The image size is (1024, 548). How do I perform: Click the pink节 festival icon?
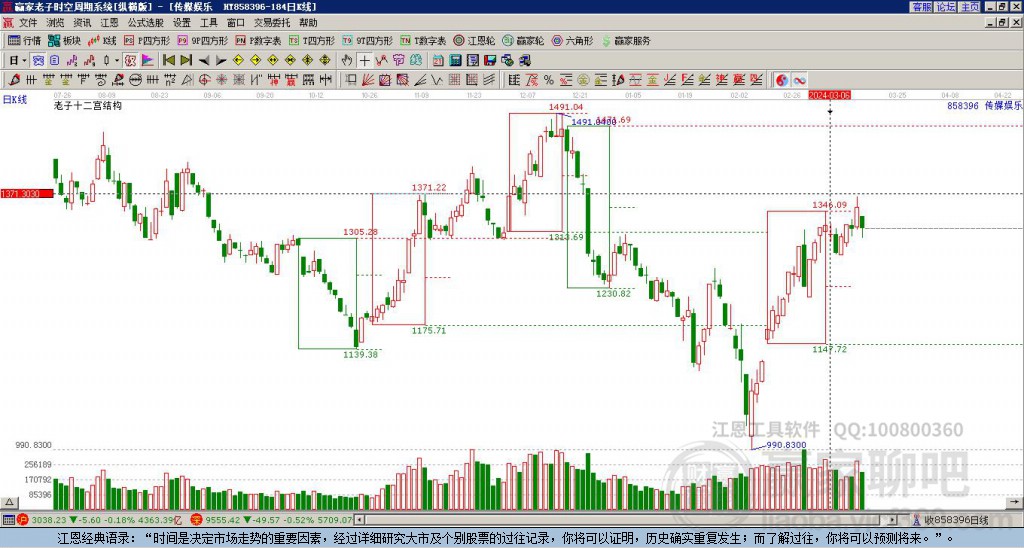(x=398, y=60)
